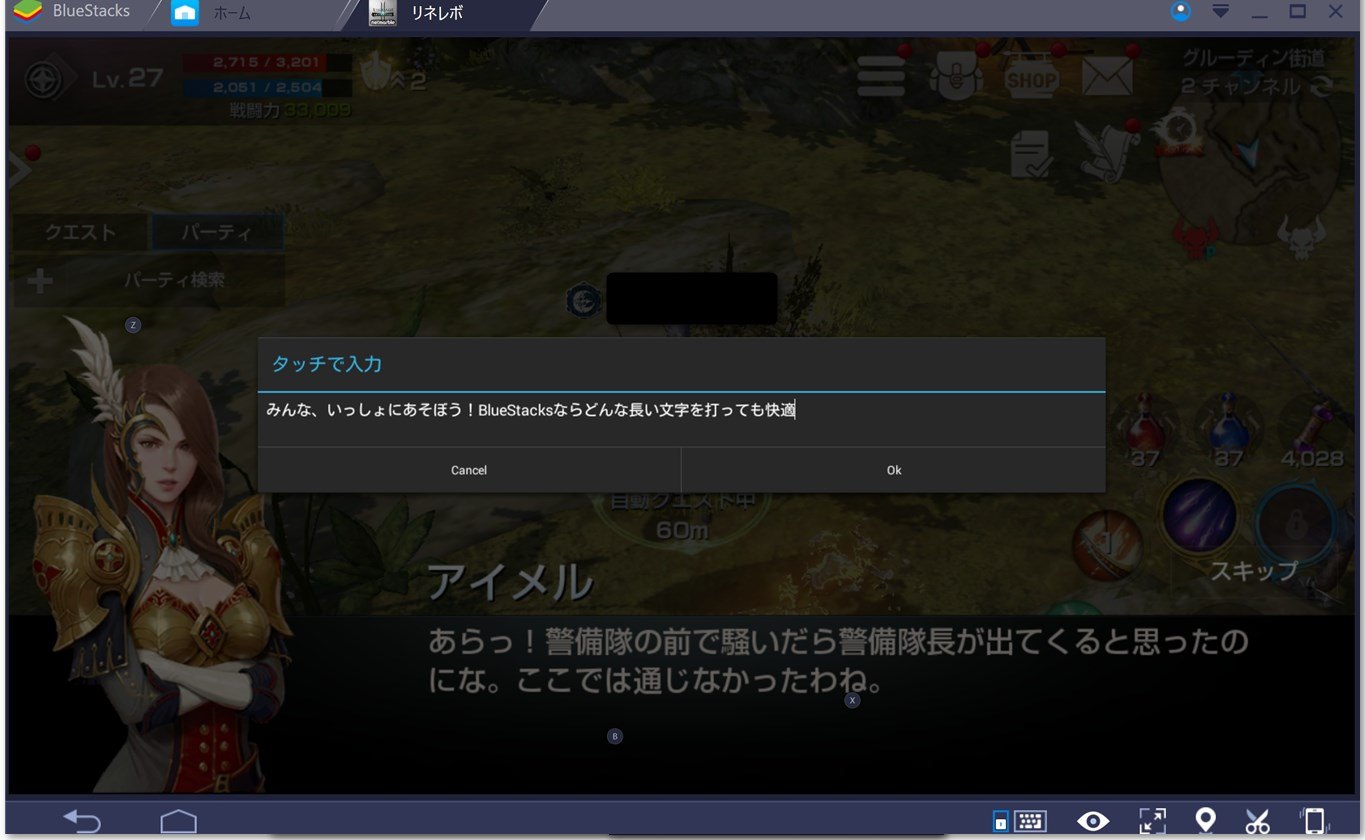Click the character portrait compass icon

coord(46,79)
